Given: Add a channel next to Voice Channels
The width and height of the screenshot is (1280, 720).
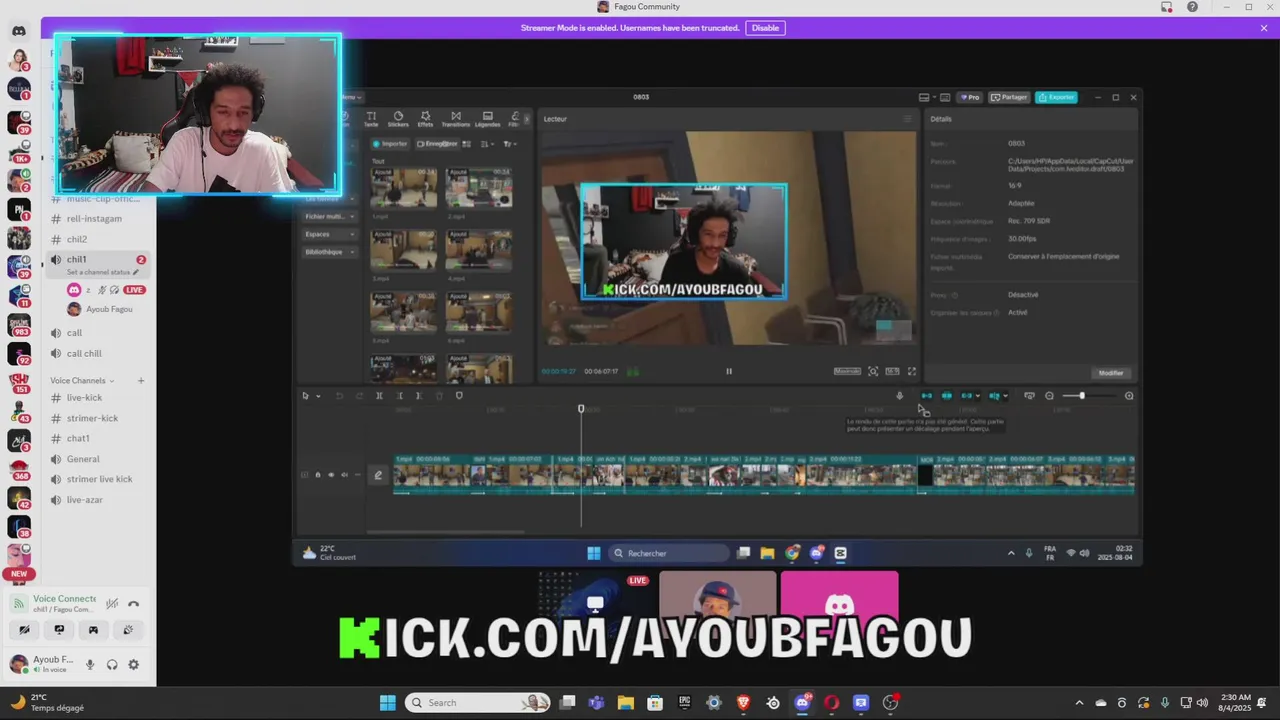Looking at the screenshot, I should point(141,380).
